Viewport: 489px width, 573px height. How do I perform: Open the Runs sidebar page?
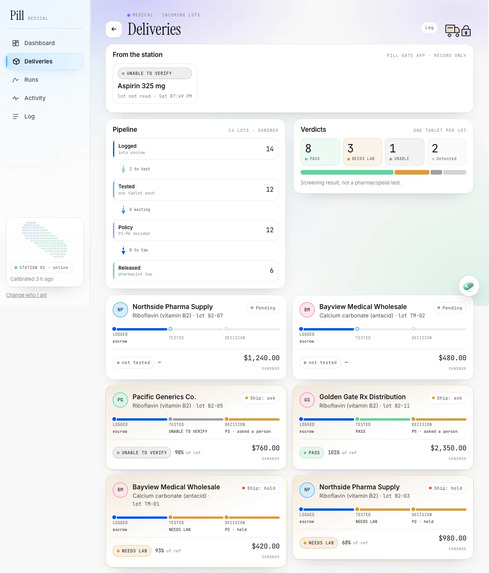[45, 80]
